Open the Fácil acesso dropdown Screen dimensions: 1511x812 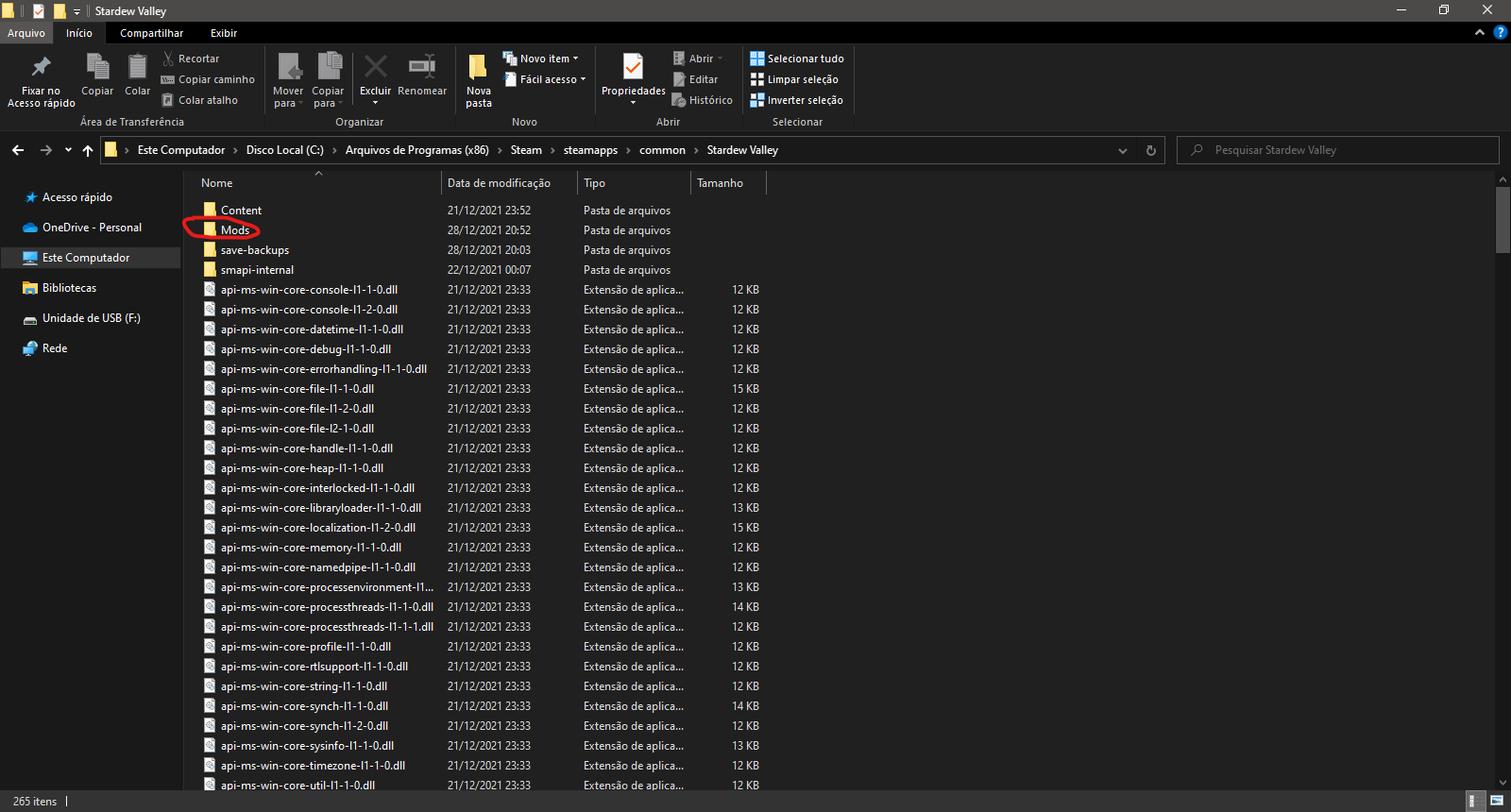544,79
